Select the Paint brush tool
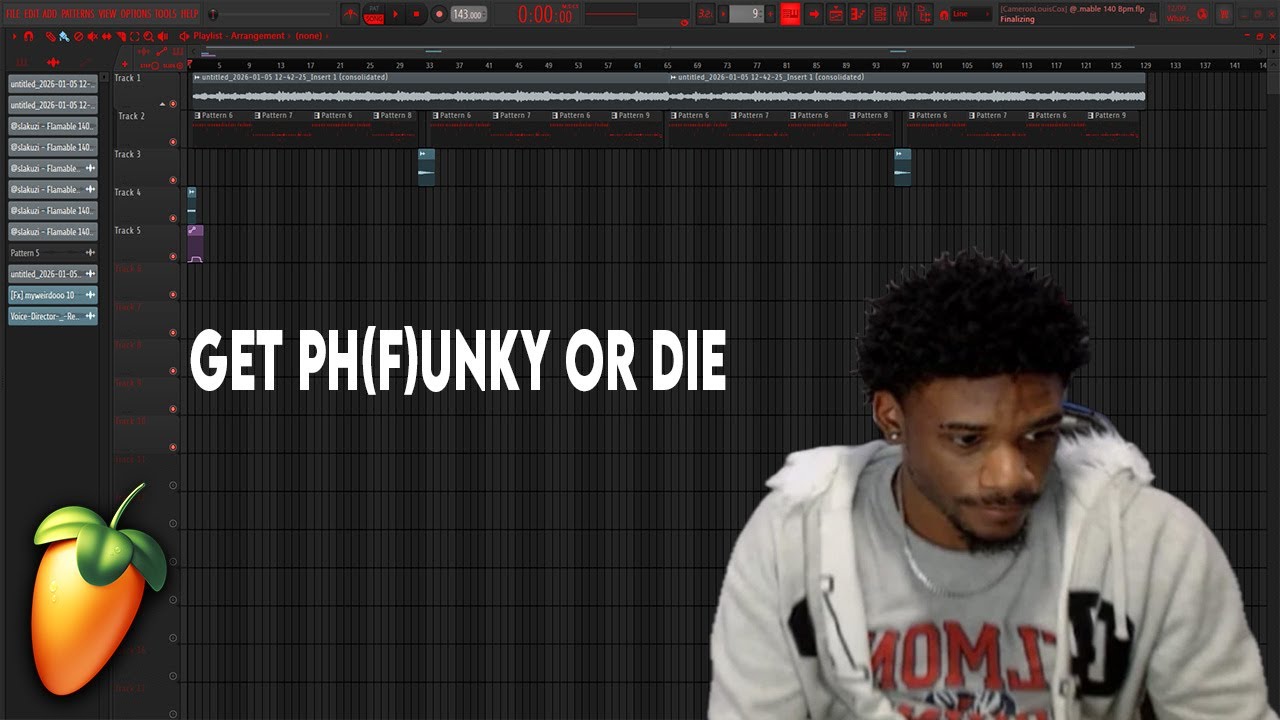 coord(64,36)
